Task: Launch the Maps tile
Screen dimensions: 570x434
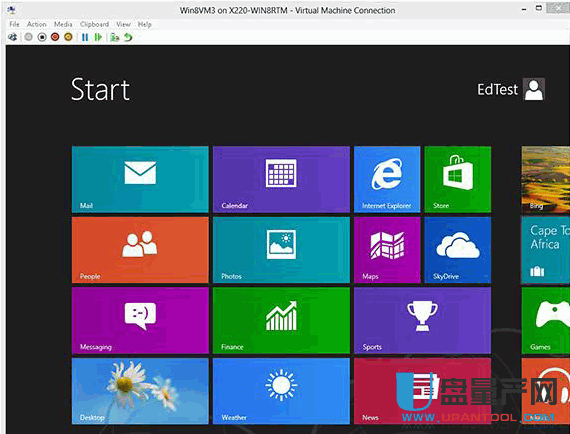Action: click(387, 250)
